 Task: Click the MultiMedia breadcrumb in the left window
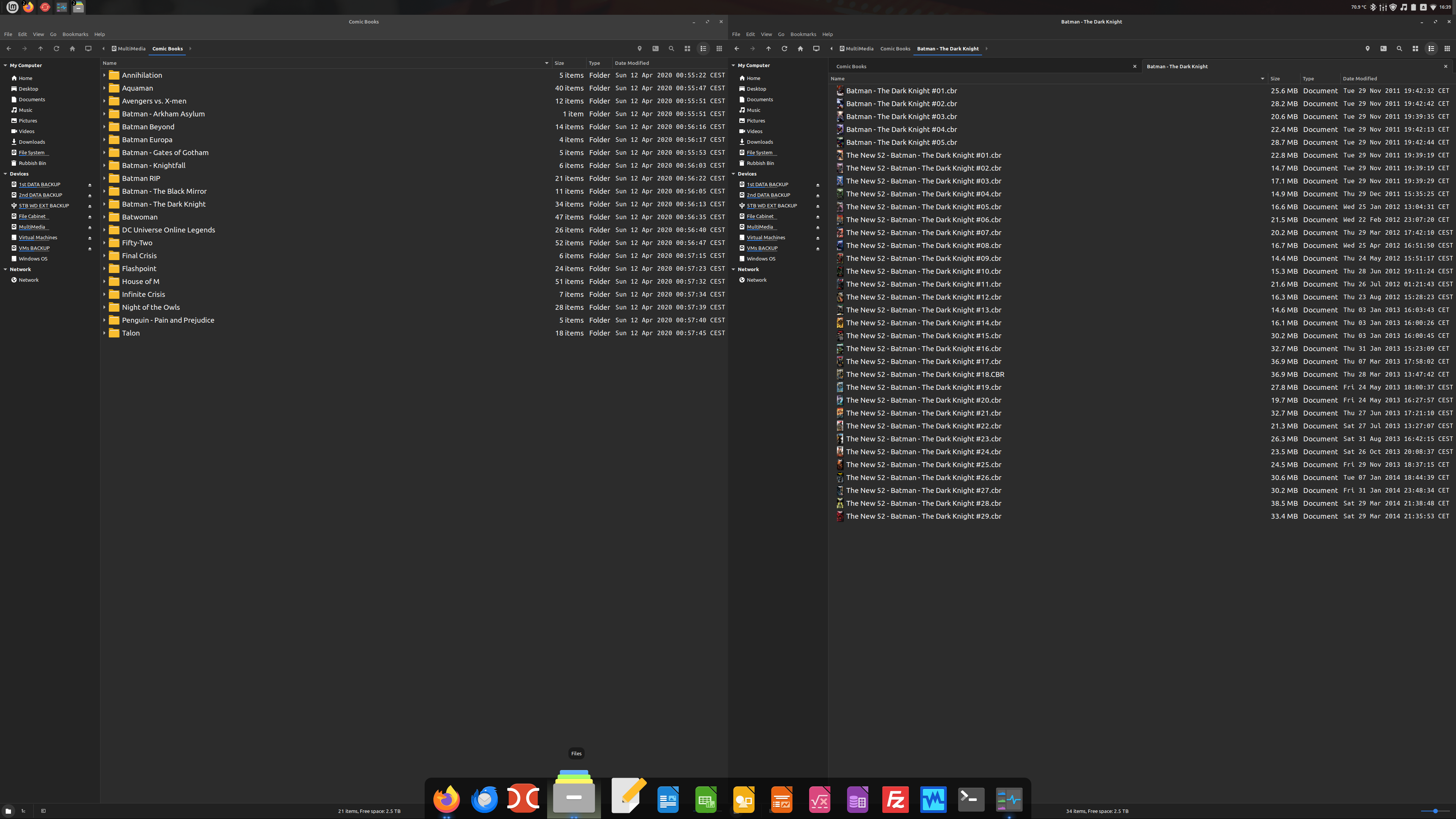point(131,49)
